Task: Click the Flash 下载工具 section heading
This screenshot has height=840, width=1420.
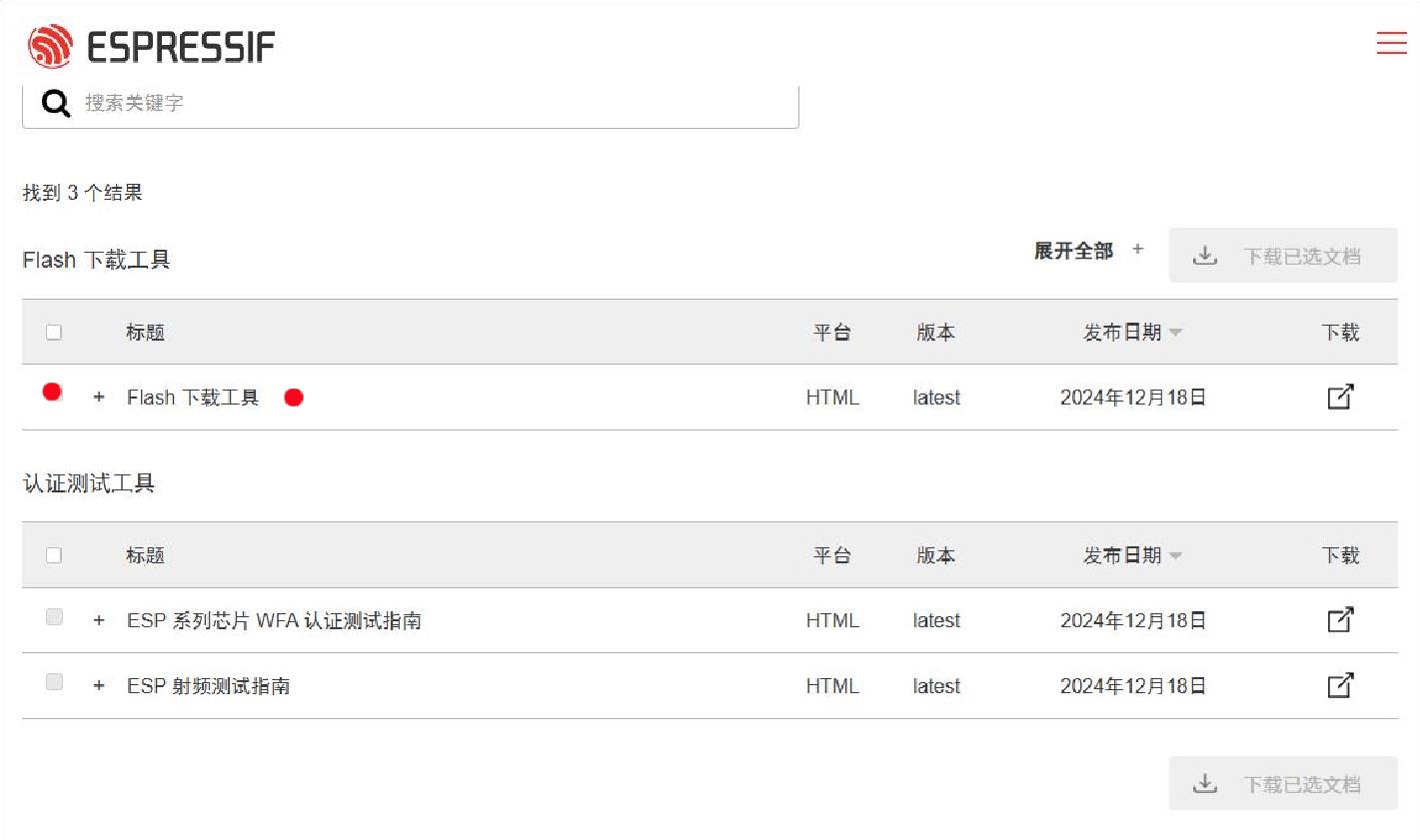Action: pos(96,260)
